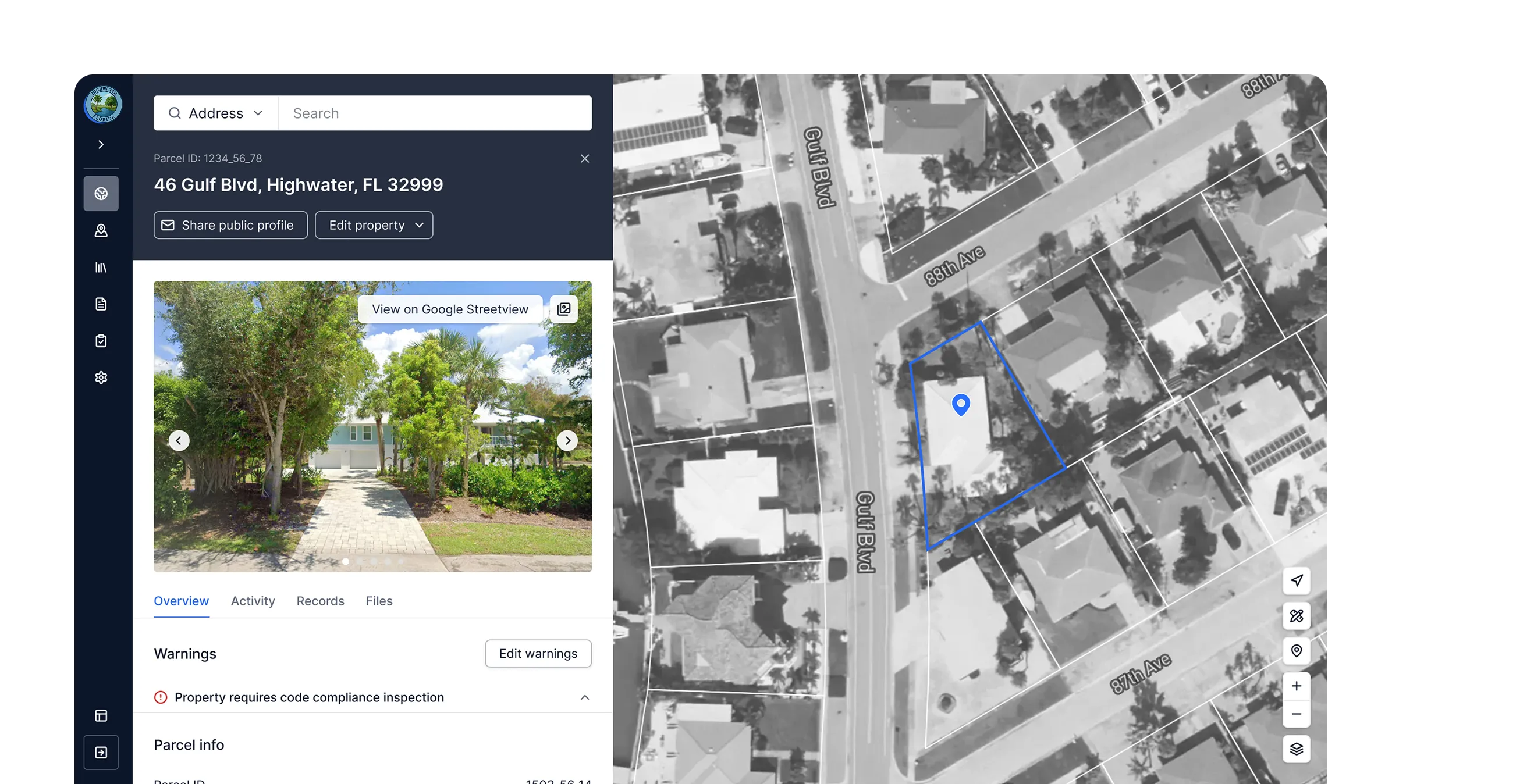Click the map measure ruler tool

(1296, 616)
